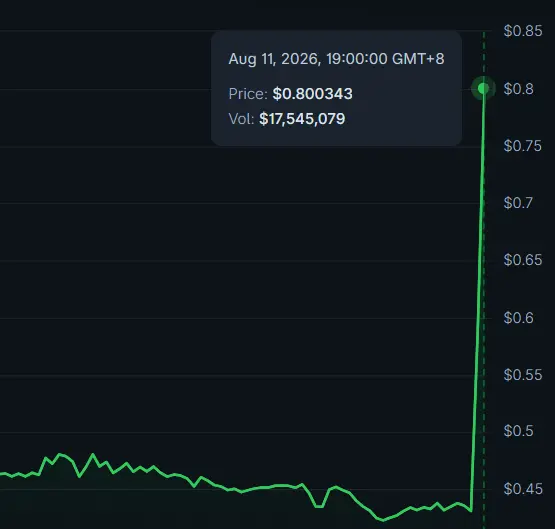Click the $0.8 axis label
This screenshot has height=529, width=555.
519,89
